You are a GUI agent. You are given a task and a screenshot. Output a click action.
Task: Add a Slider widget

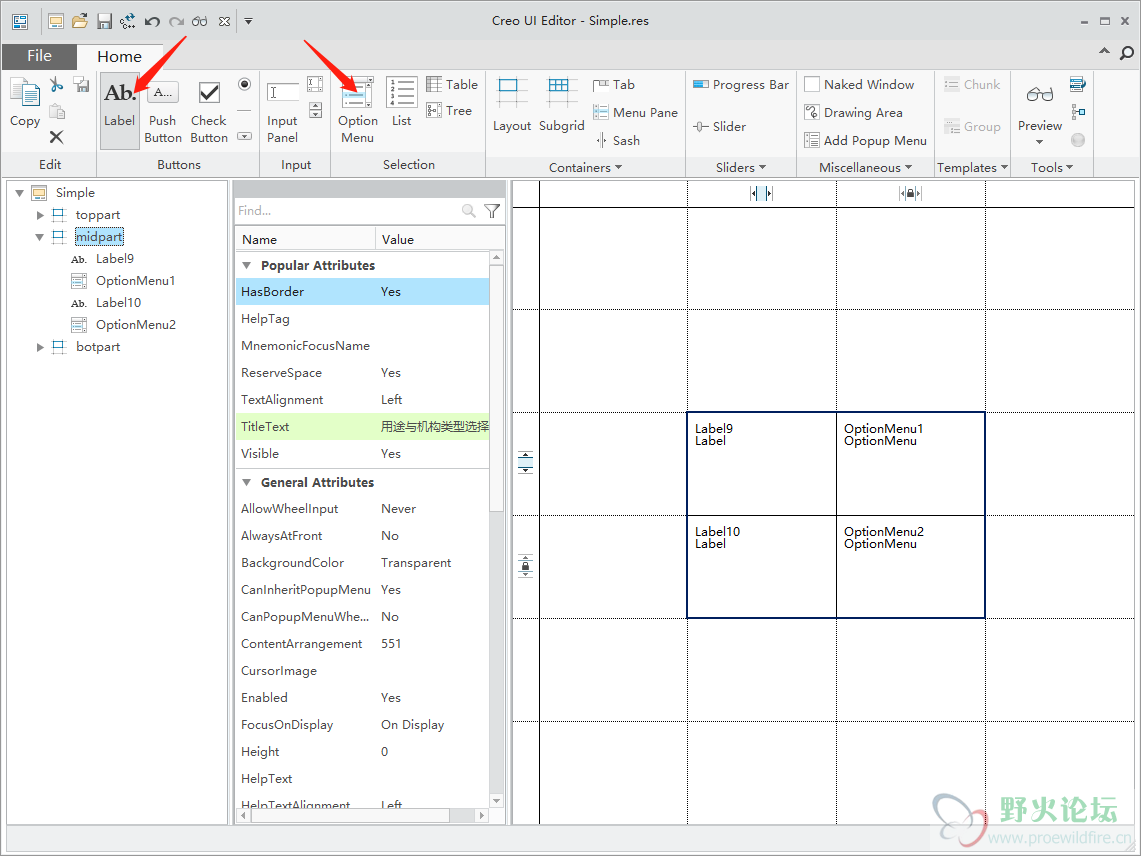719,127
